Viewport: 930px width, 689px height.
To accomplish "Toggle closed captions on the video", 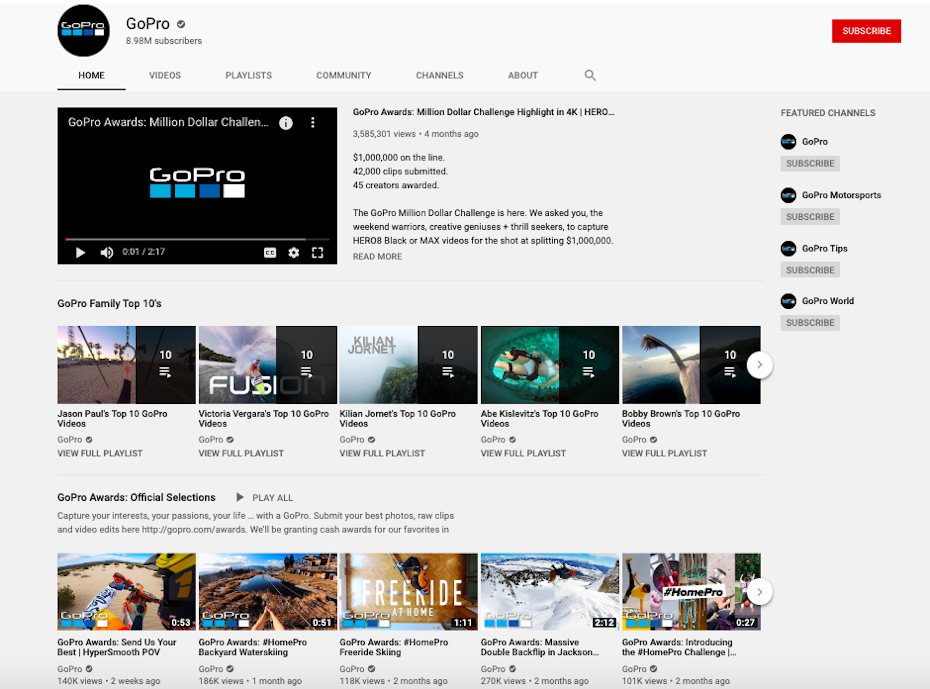I will pos(270,253).
